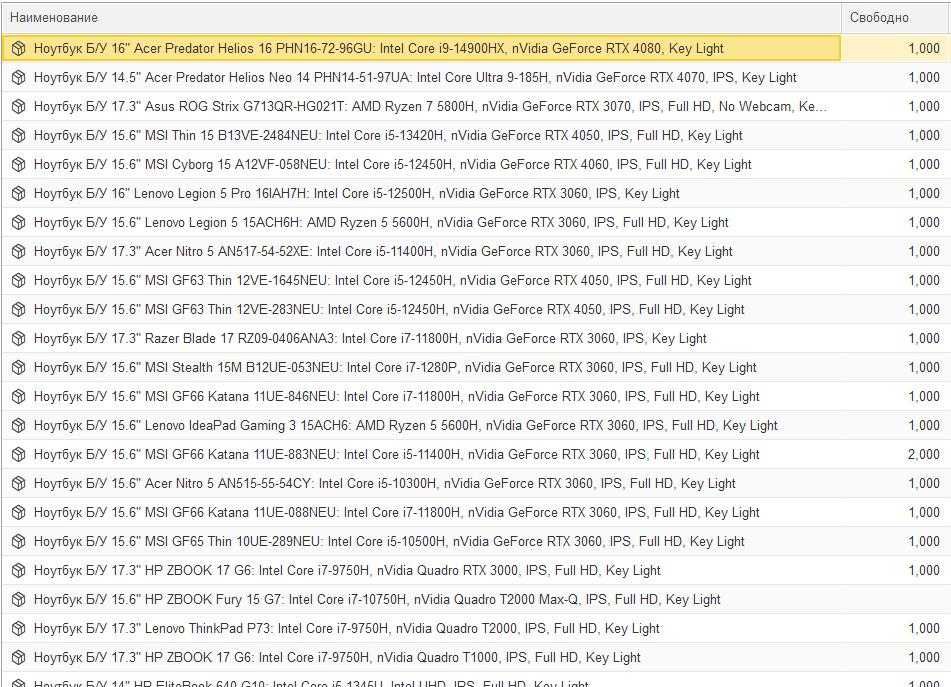Select the MSI GF66 Katana 11UE-883NEU name
This screenshot has height=687, width=951.
(x=397, y=455)
